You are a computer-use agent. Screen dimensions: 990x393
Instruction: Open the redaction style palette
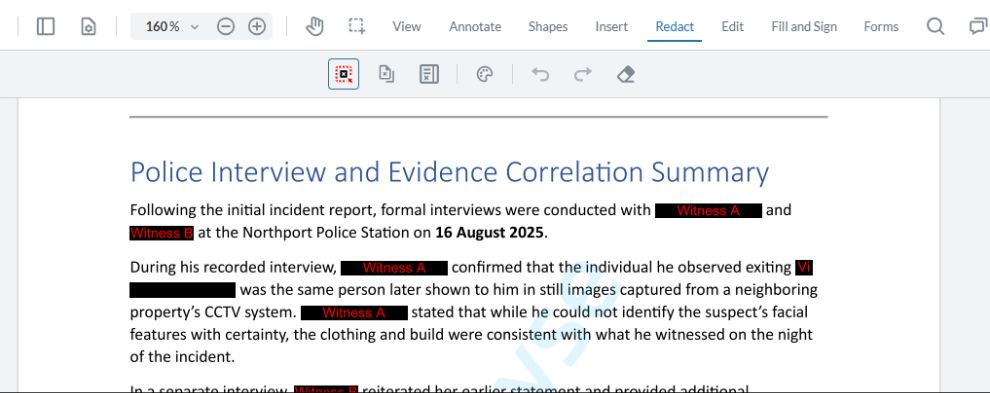(484, 75)
